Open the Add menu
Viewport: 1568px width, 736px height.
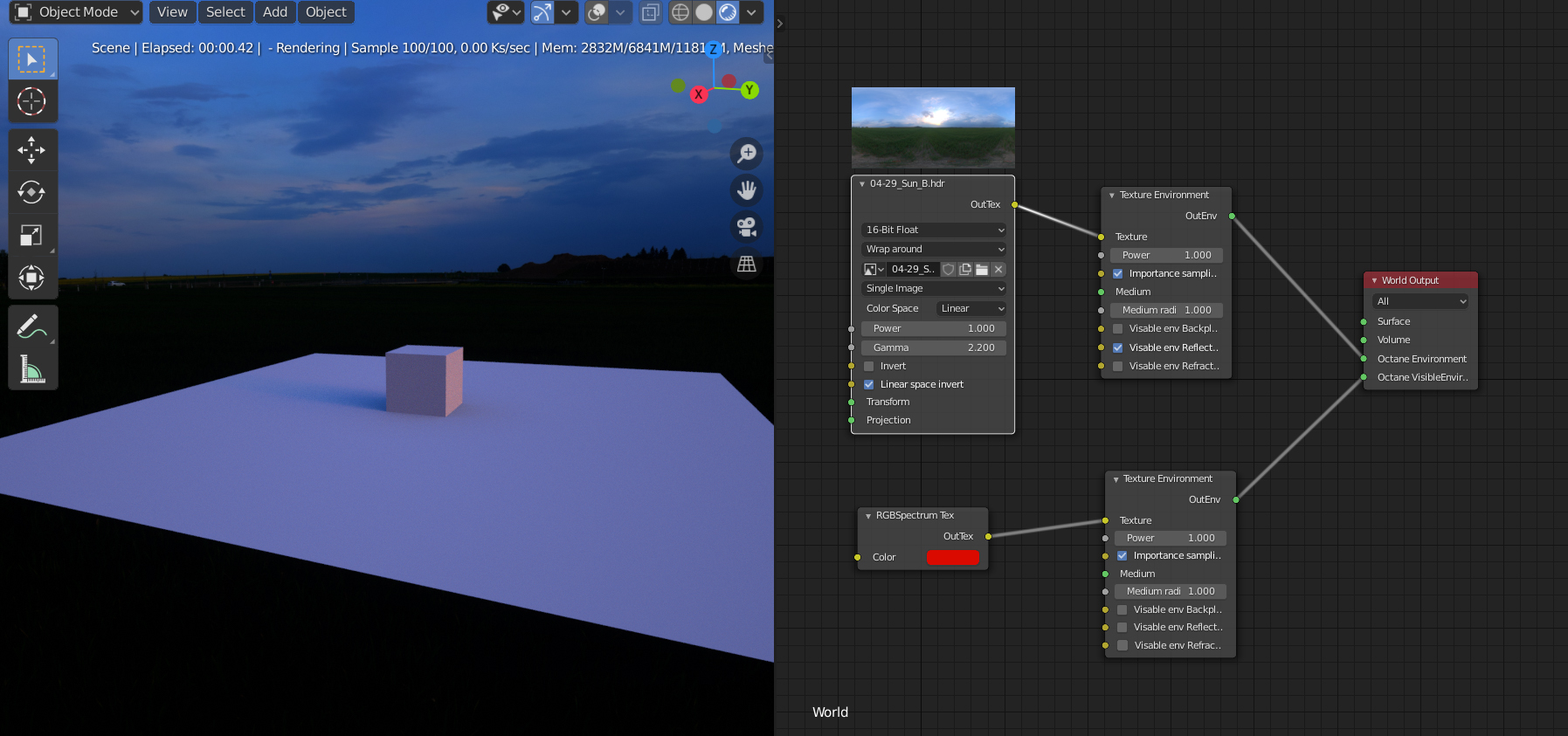point(275,12)
